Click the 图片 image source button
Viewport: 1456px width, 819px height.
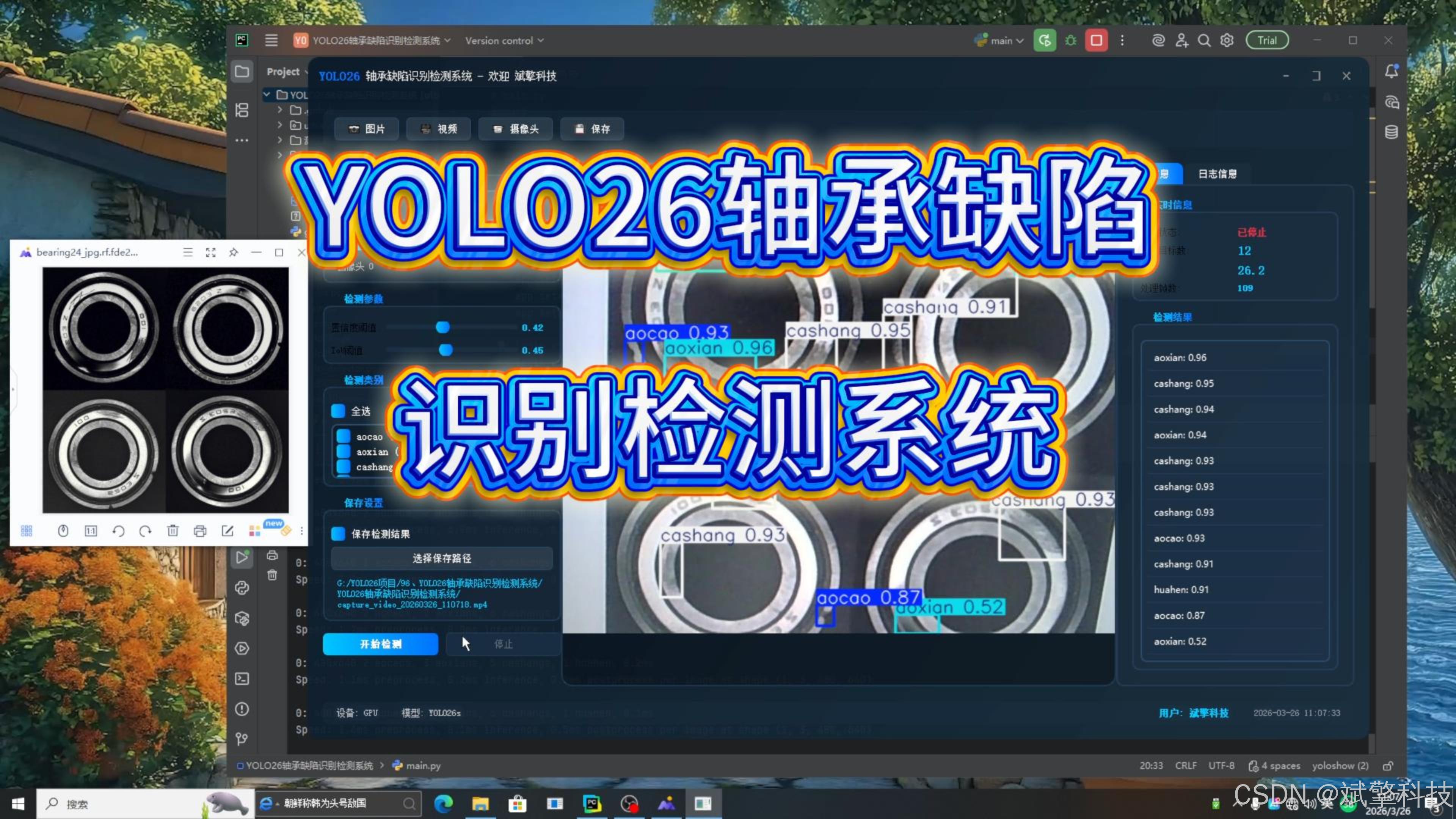tap(366, 129)
